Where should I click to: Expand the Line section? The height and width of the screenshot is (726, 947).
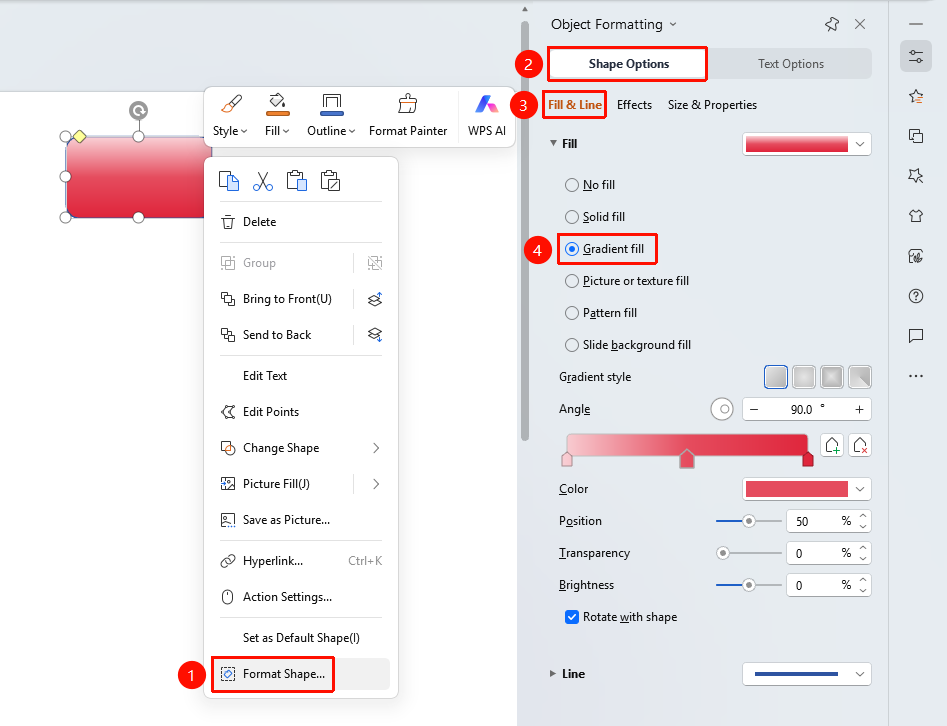tap(553, 673)
